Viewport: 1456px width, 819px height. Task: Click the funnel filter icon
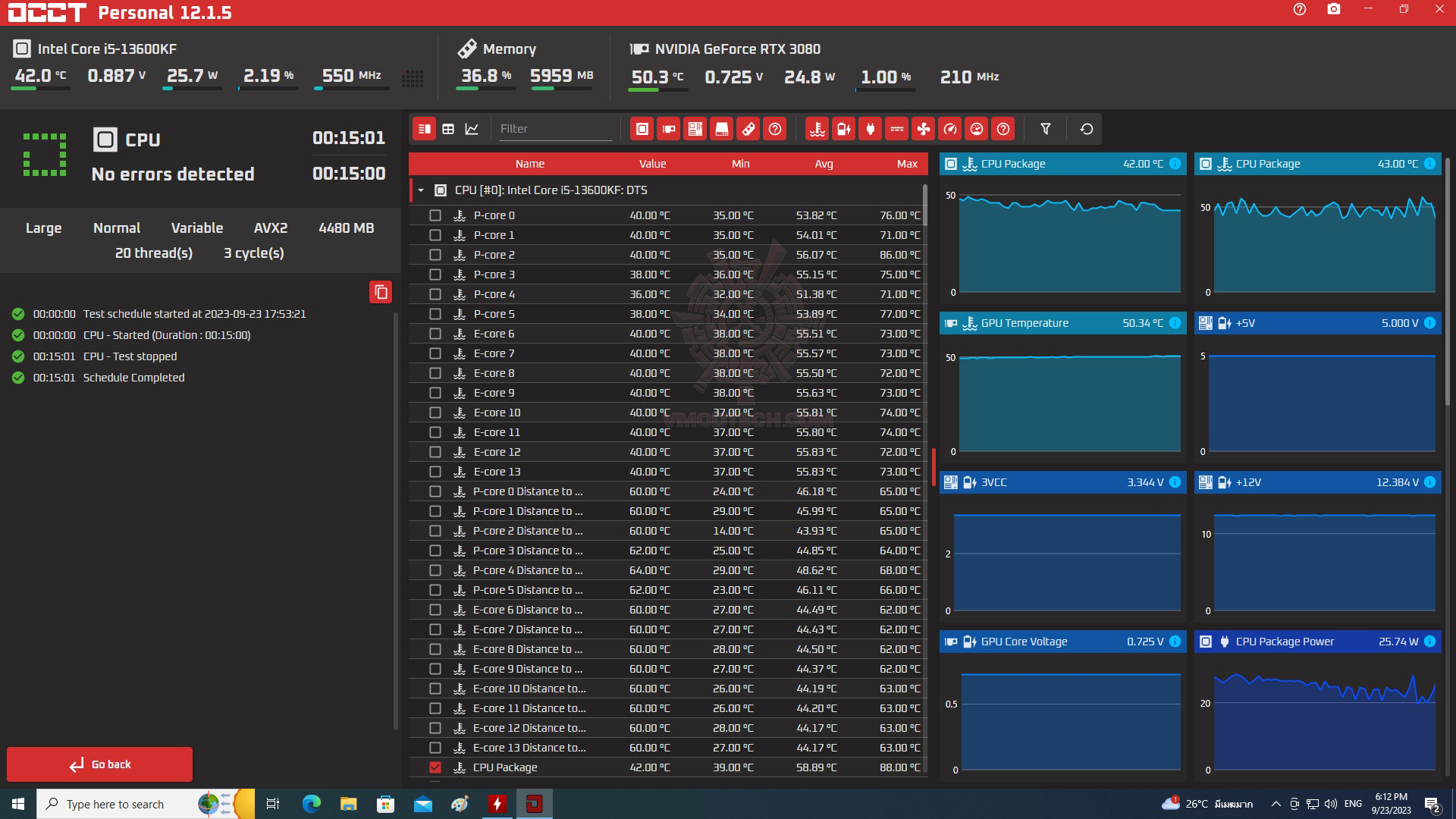tap(1045, 129)
